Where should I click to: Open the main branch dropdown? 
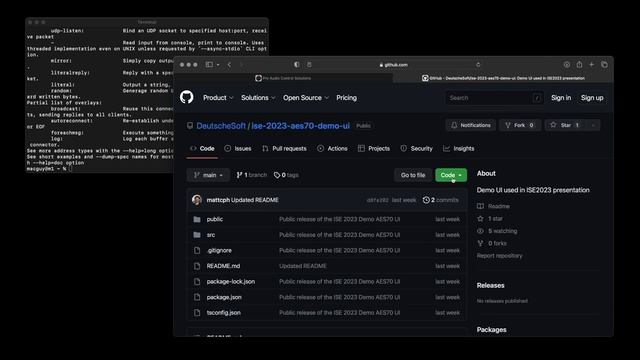click(208, 175)
